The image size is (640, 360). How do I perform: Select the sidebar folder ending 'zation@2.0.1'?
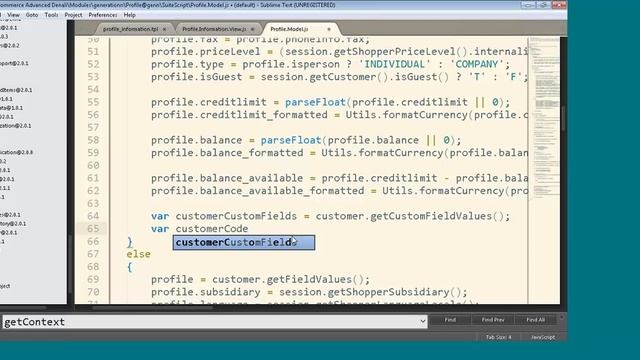pos(16,126)
